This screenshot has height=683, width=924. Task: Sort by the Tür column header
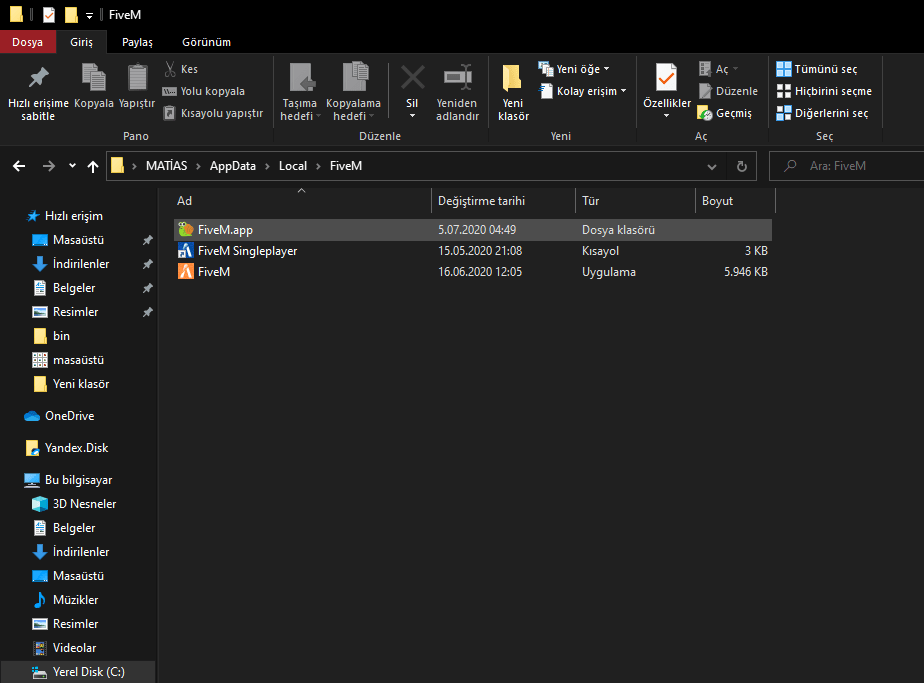click(635, 201)
